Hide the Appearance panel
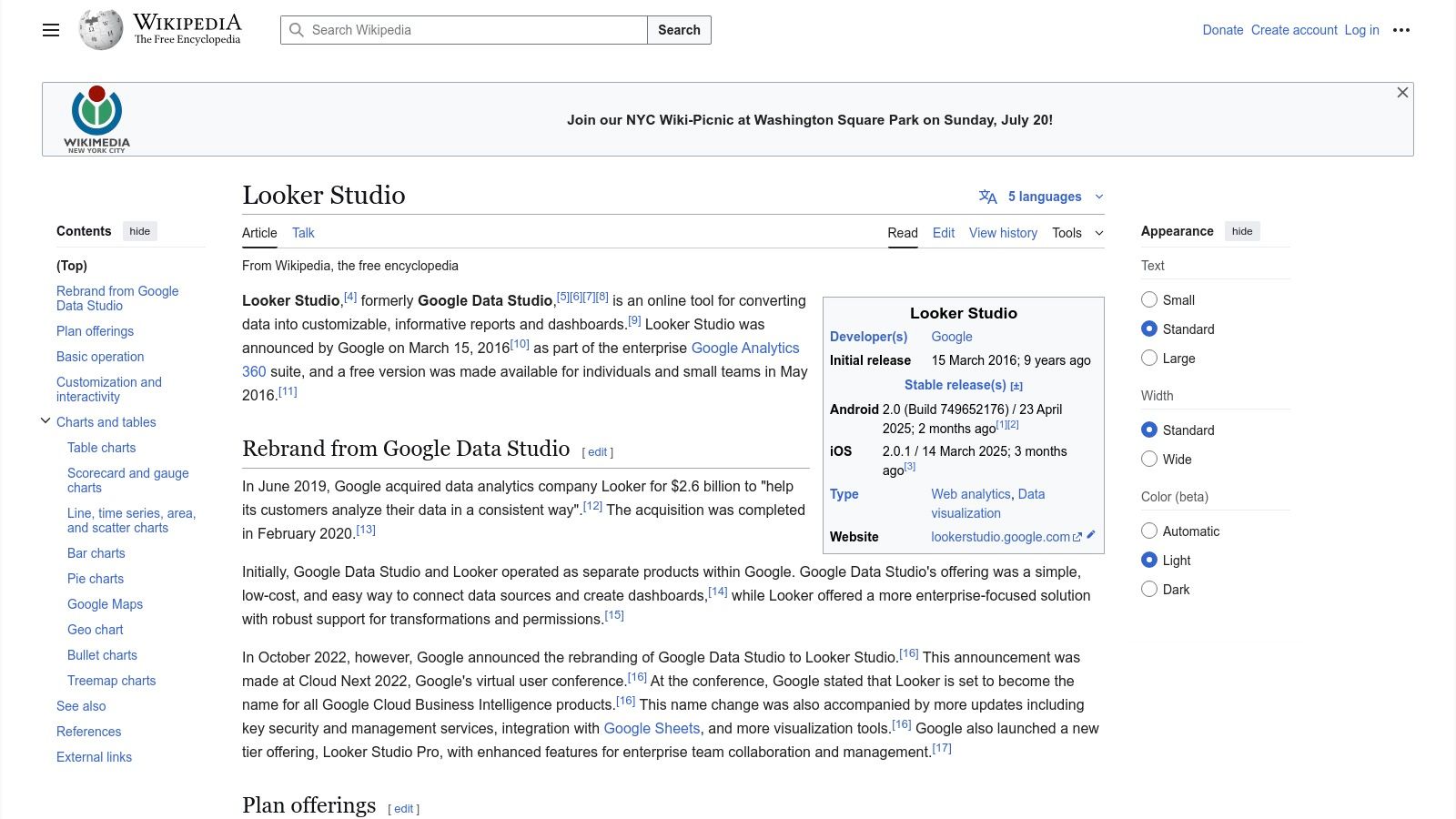This screenshot has width=1456, height=819. coord(1242,231)
